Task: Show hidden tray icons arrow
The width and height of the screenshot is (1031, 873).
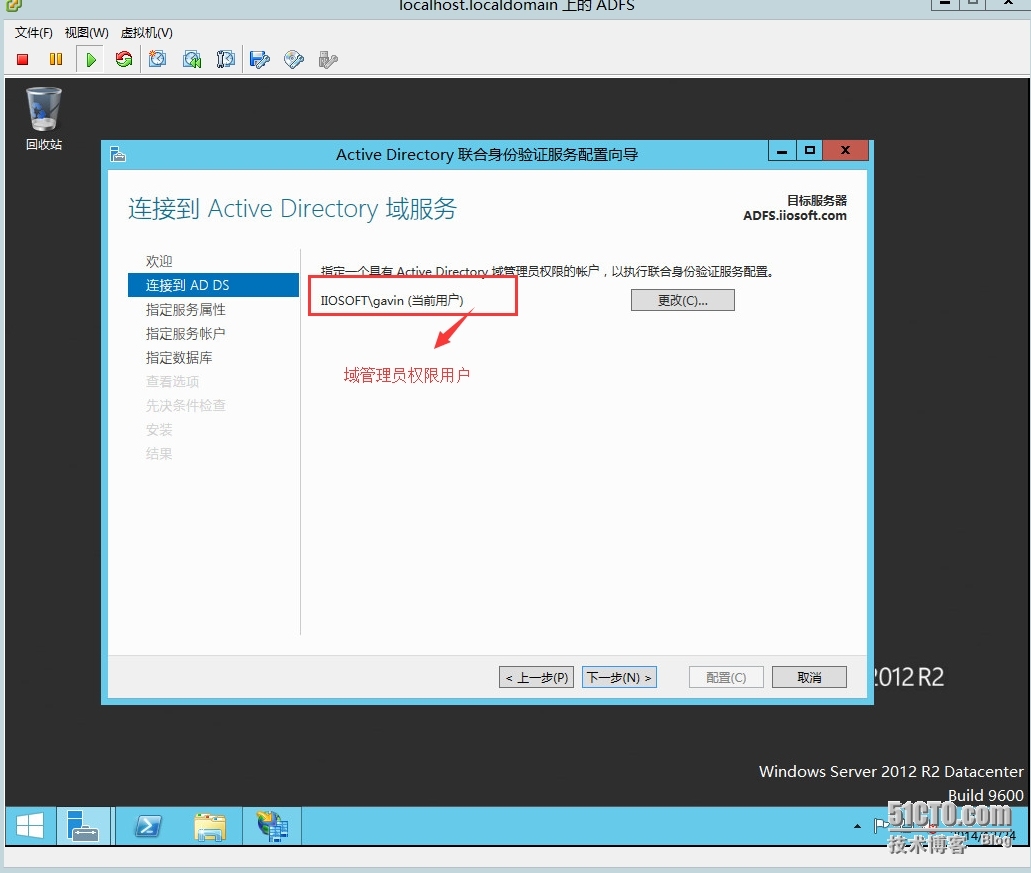Action: point(857,826)
